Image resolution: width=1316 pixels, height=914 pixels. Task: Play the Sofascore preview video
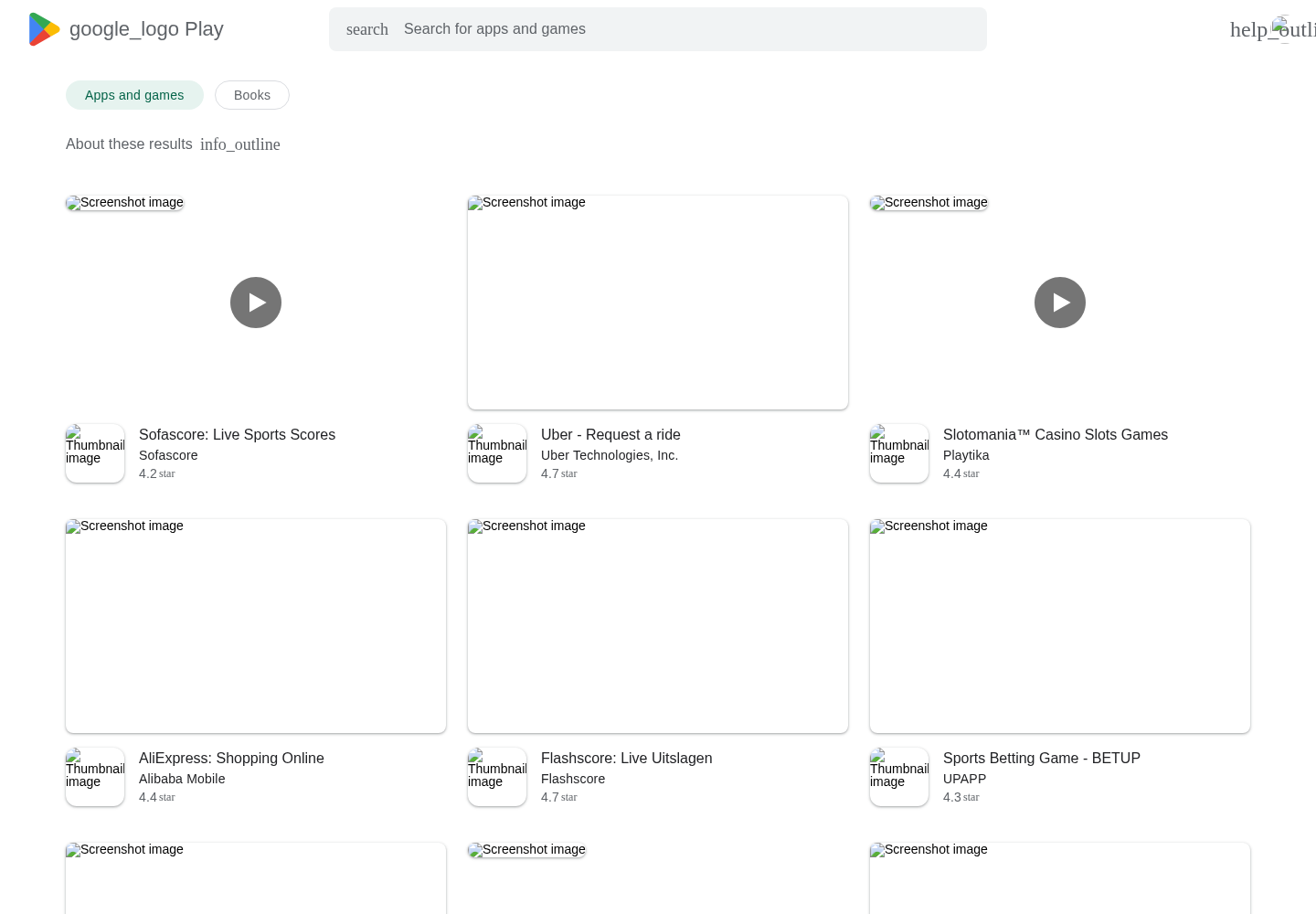click(256, 303)
